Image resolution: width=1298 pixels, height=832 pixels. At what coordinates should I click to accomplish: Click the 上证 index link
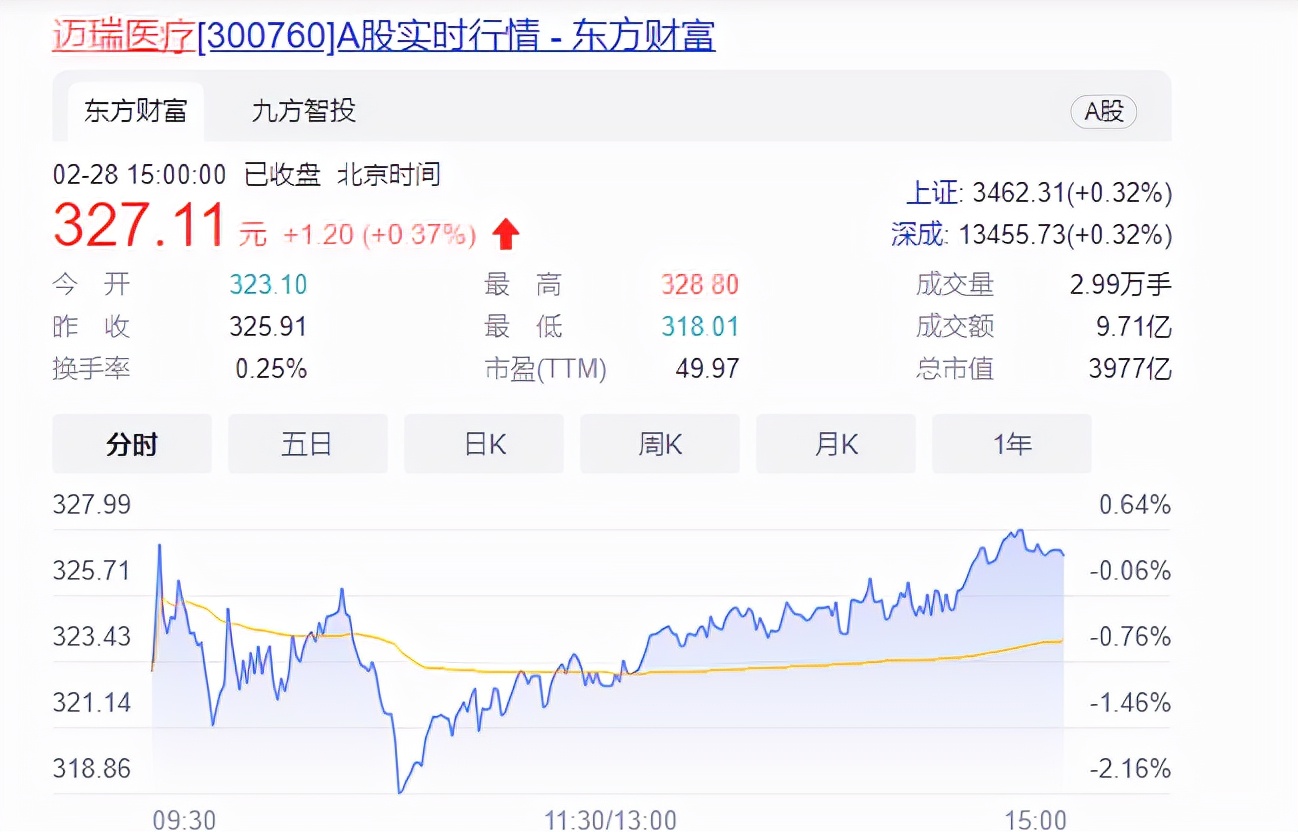[934, 193]
